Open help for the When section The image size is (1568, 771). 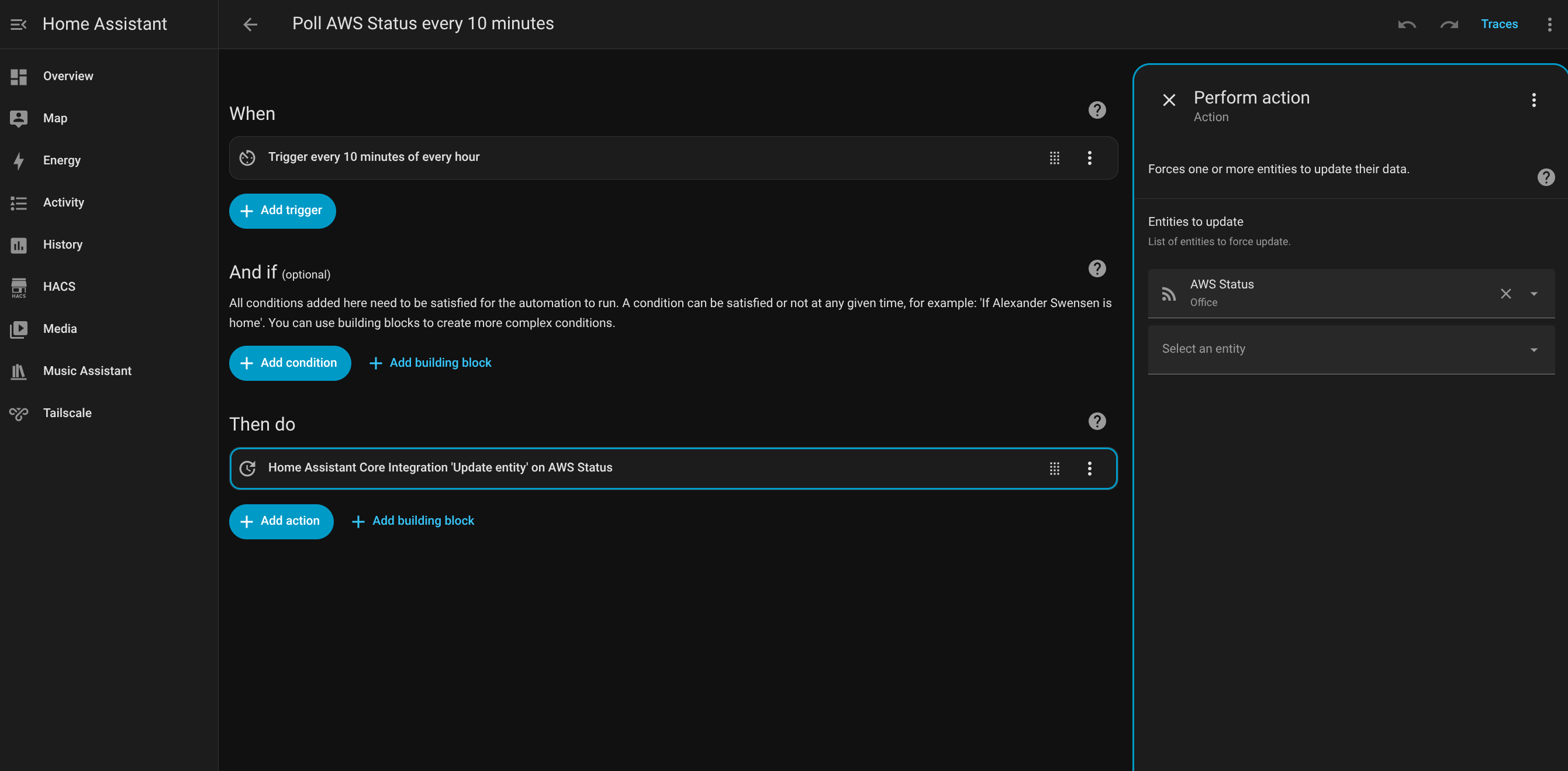(1097, 109)
